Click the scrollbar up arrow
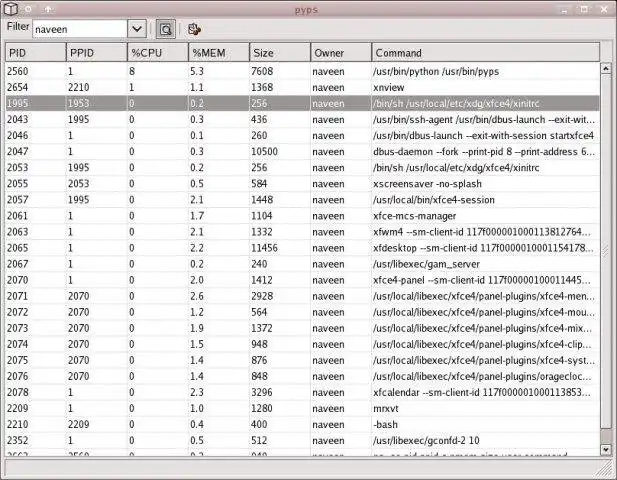617x480 pixels. (606, 68)
